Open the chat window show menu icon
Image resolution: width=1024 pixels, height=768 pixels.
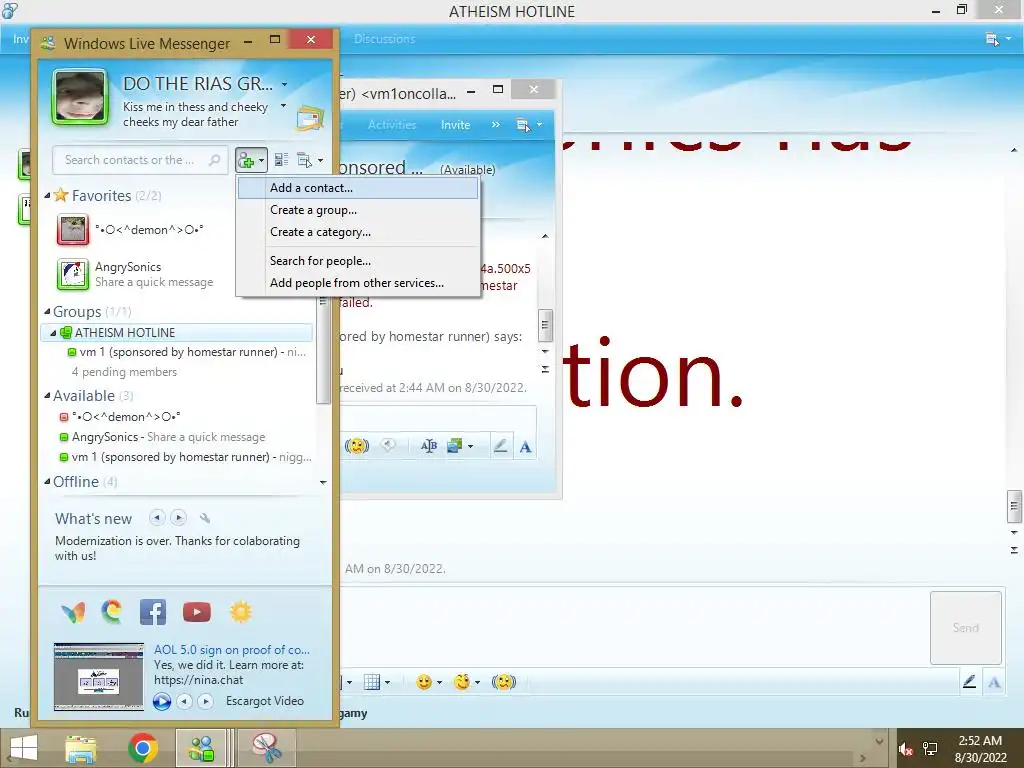point(529,125)
